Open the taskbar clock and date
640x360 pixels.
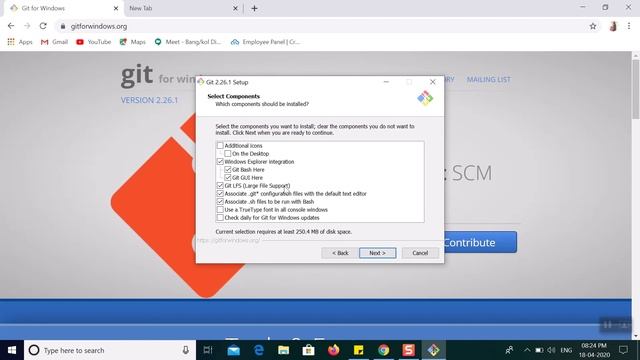594,350
